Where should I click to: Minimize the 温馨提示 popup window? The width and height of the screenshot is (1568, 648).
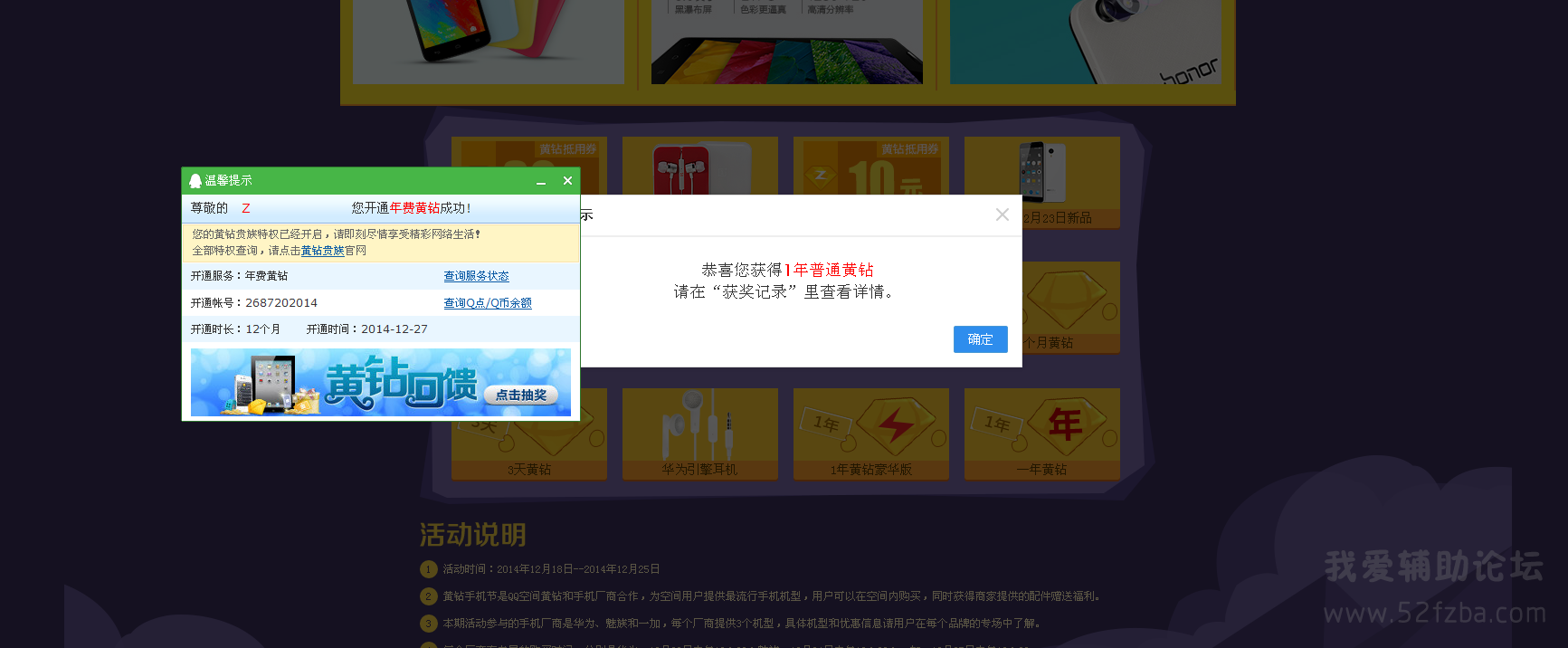(541, 182)
